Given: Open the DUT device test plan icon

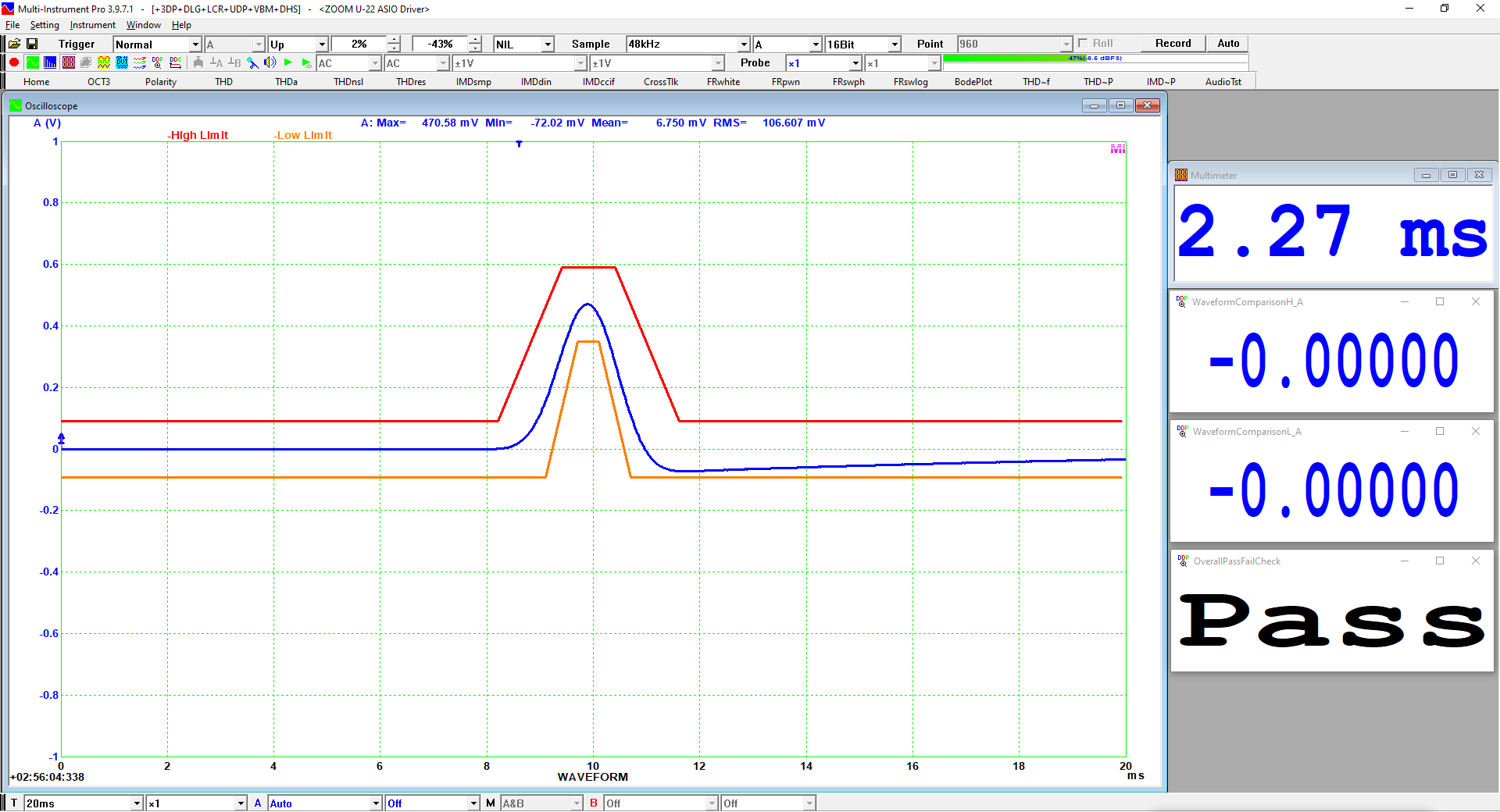Looking at the screenshot, I should (122, 62).
